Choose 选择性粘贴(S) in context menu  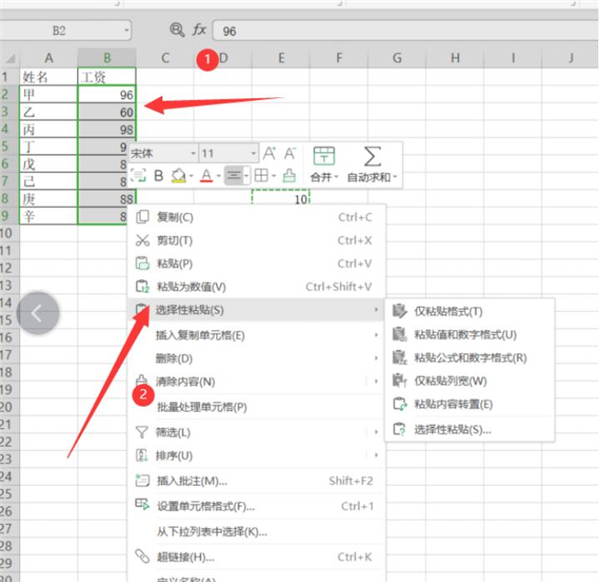(256, 310)
